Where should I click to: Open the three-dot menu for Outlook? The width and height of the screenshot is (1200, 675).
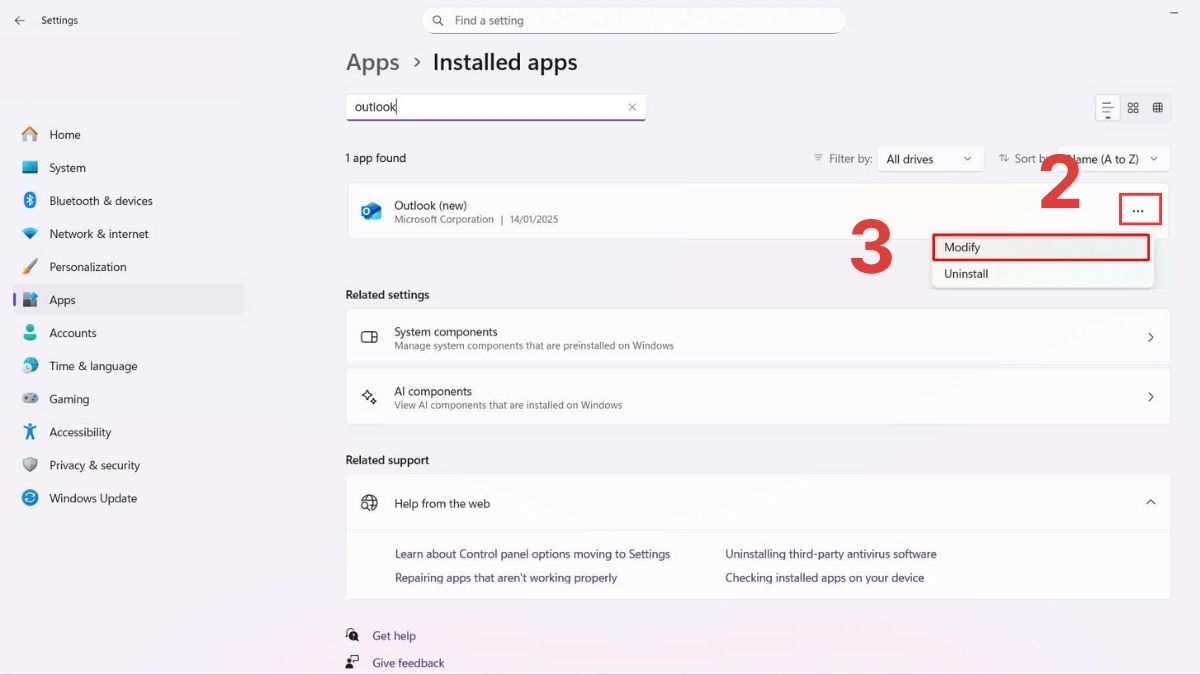[x=1138, y=211]
